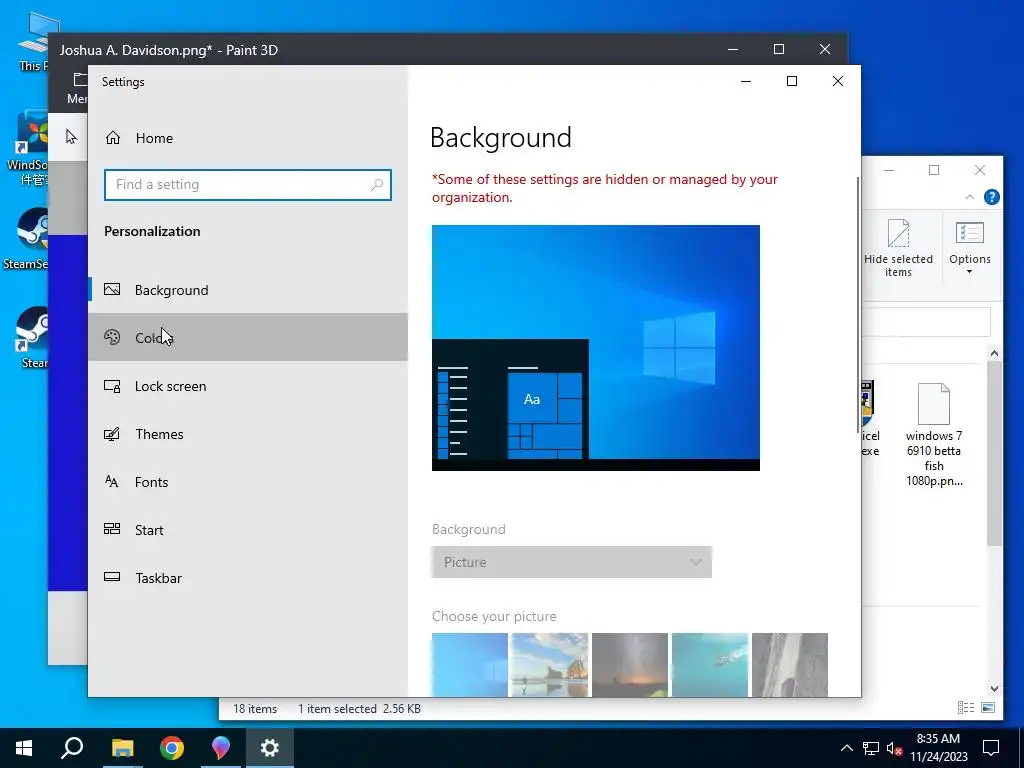Open Taskbar personalization settings

(x=248, y=578)
